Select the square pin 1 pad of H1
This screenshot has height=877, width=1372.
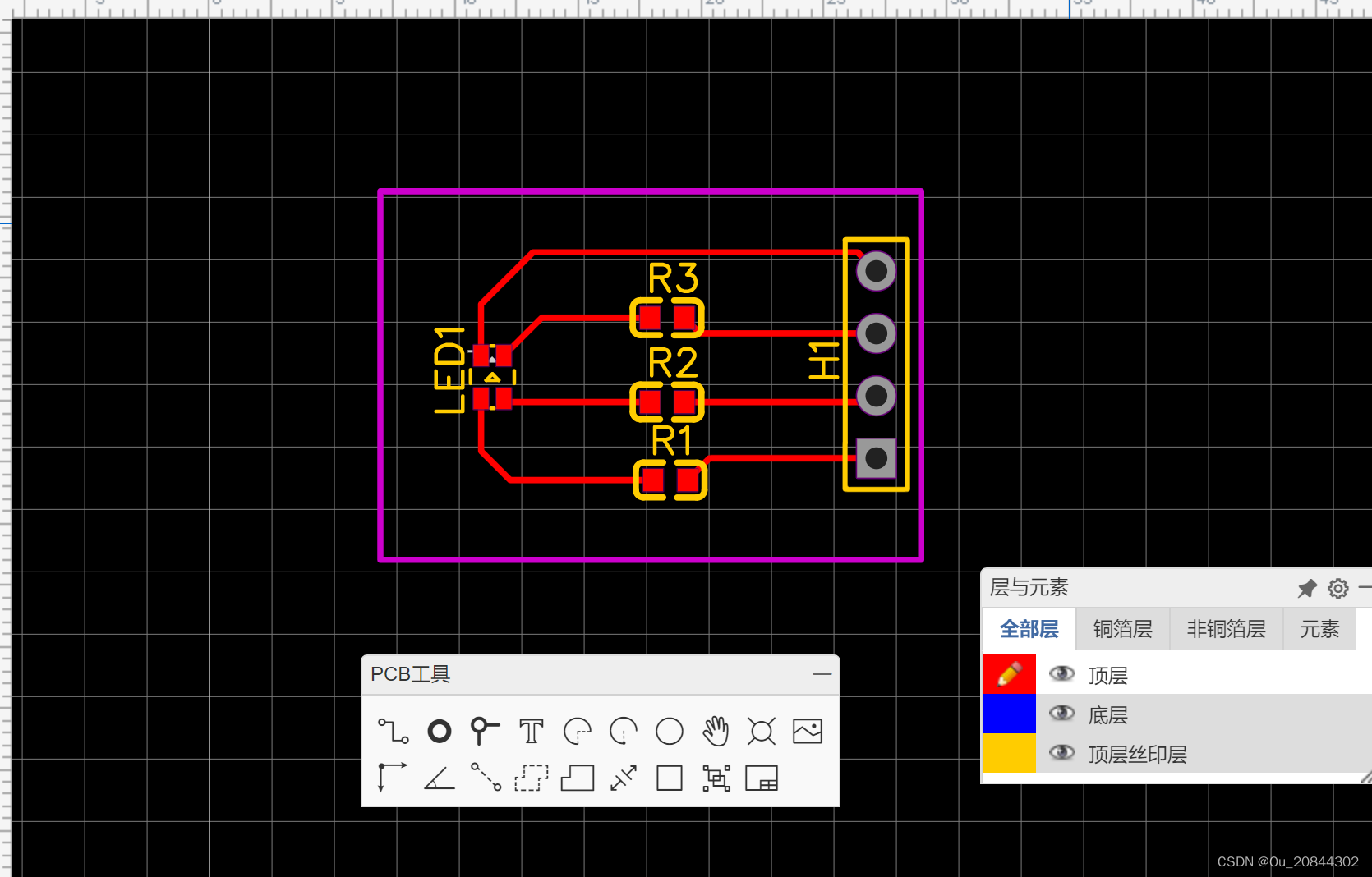pyautogui.click(x=877, y=458)
